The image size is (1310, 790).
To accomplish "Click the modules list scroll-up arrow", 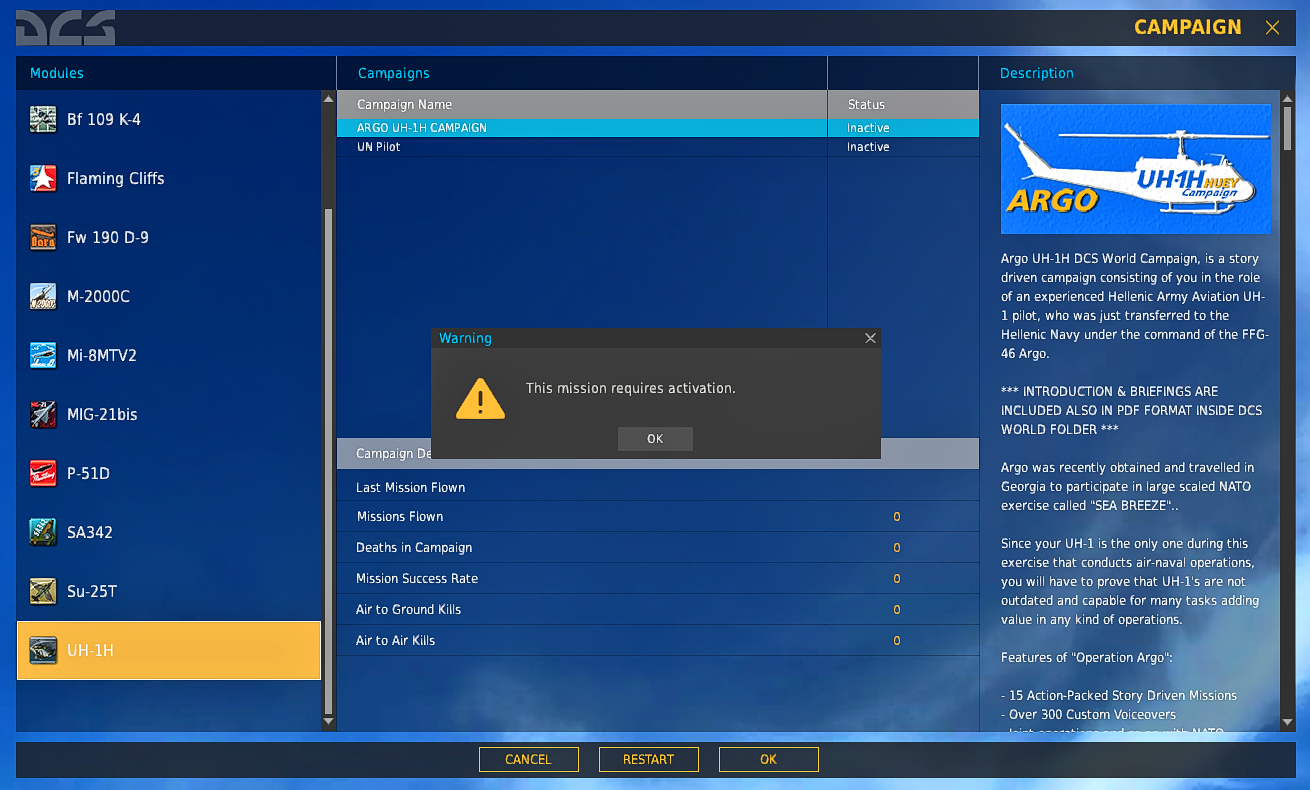I will (x=328, y=98).
